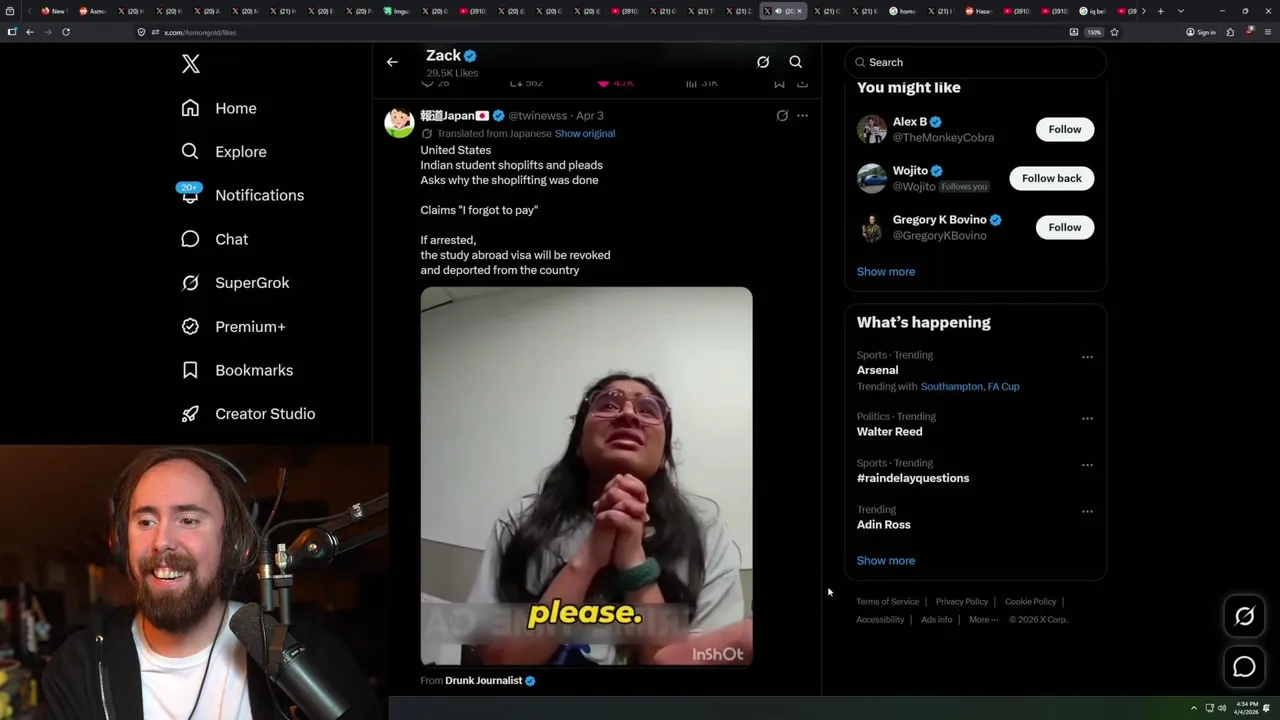Open options for Arsenal trend
This screenshot has height=720, width=1280.
[1087, 357]
